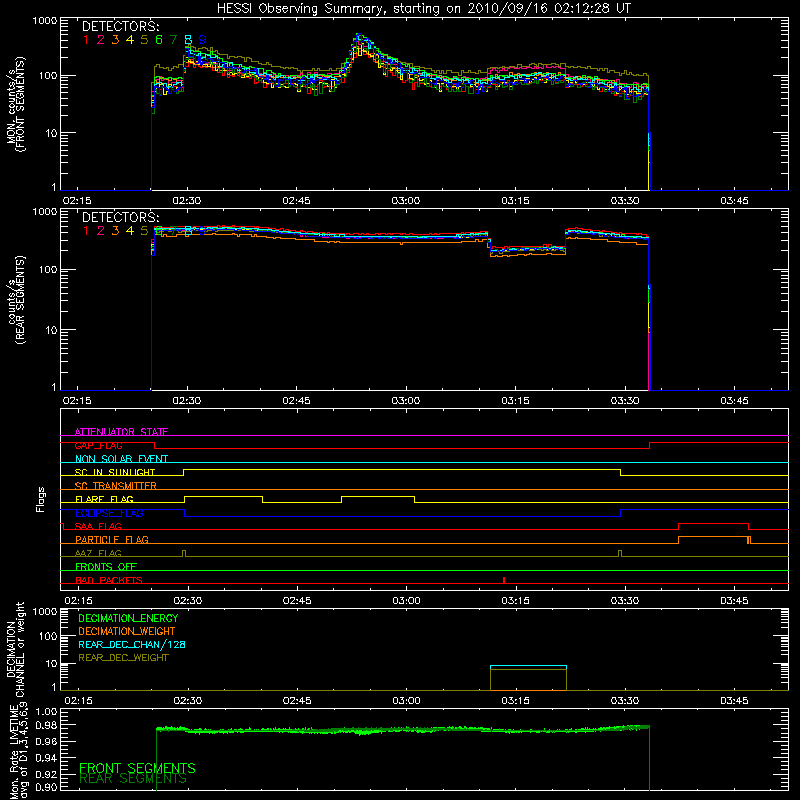
Task: Click FRONT SEGMENTS legend in the livetime plot
Action: click(x=137, y=768)
